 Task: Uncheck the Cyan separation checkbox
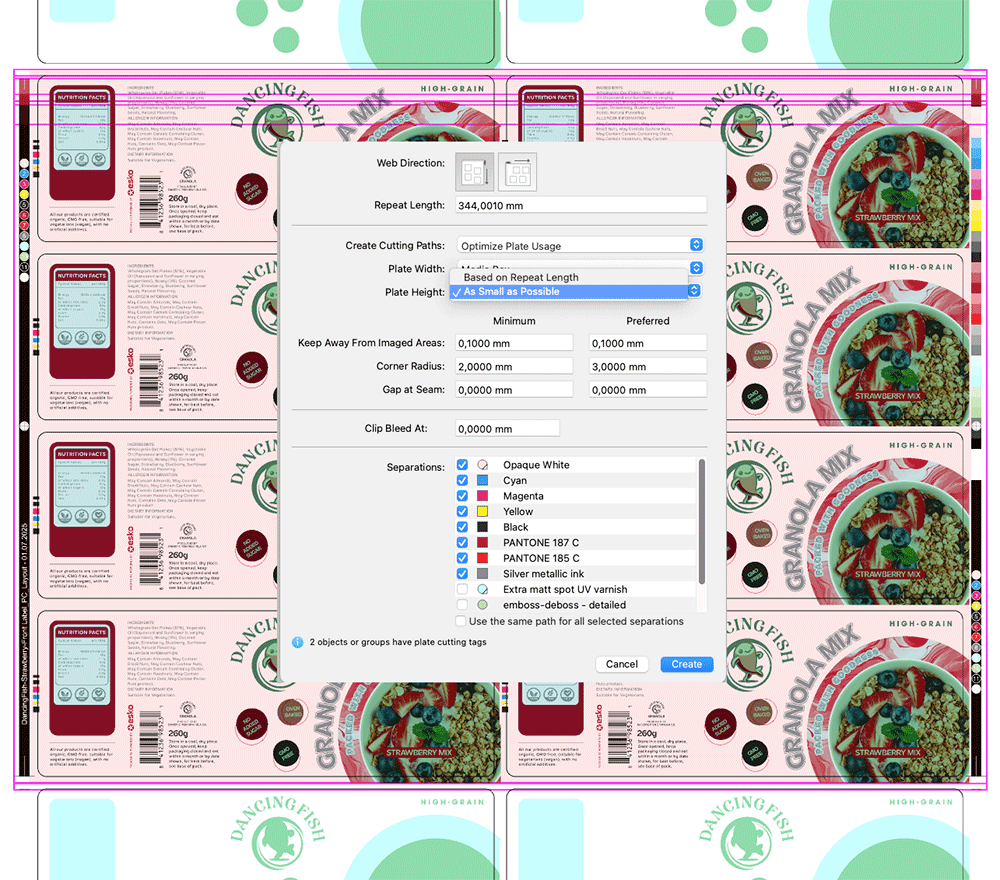(462, 481)
